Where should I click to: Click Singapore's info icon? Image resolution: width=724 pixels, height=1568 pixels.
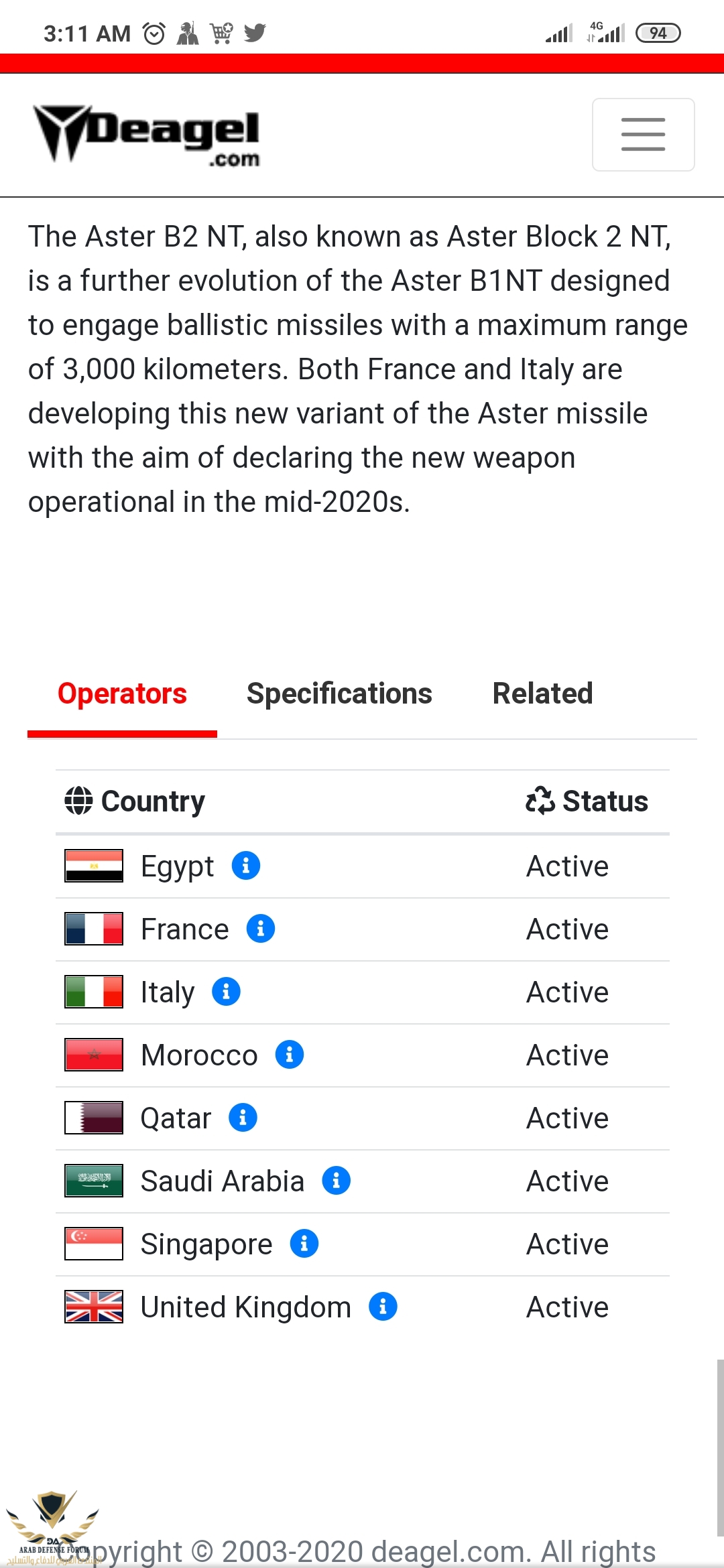pos(304,1244)
